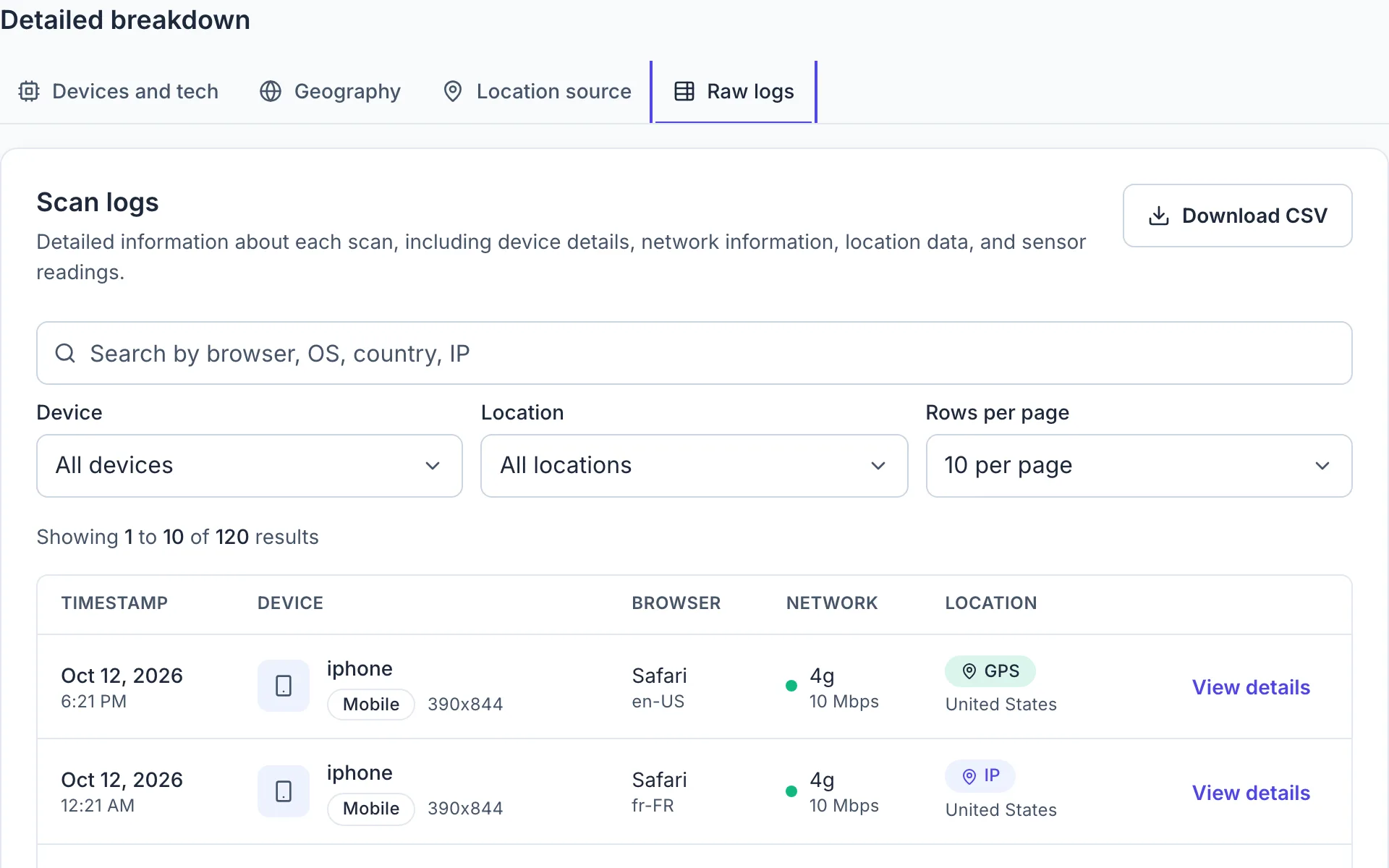Click the Showing 1 to 10 of 120 results text
1389x868 pixels.
177,537
